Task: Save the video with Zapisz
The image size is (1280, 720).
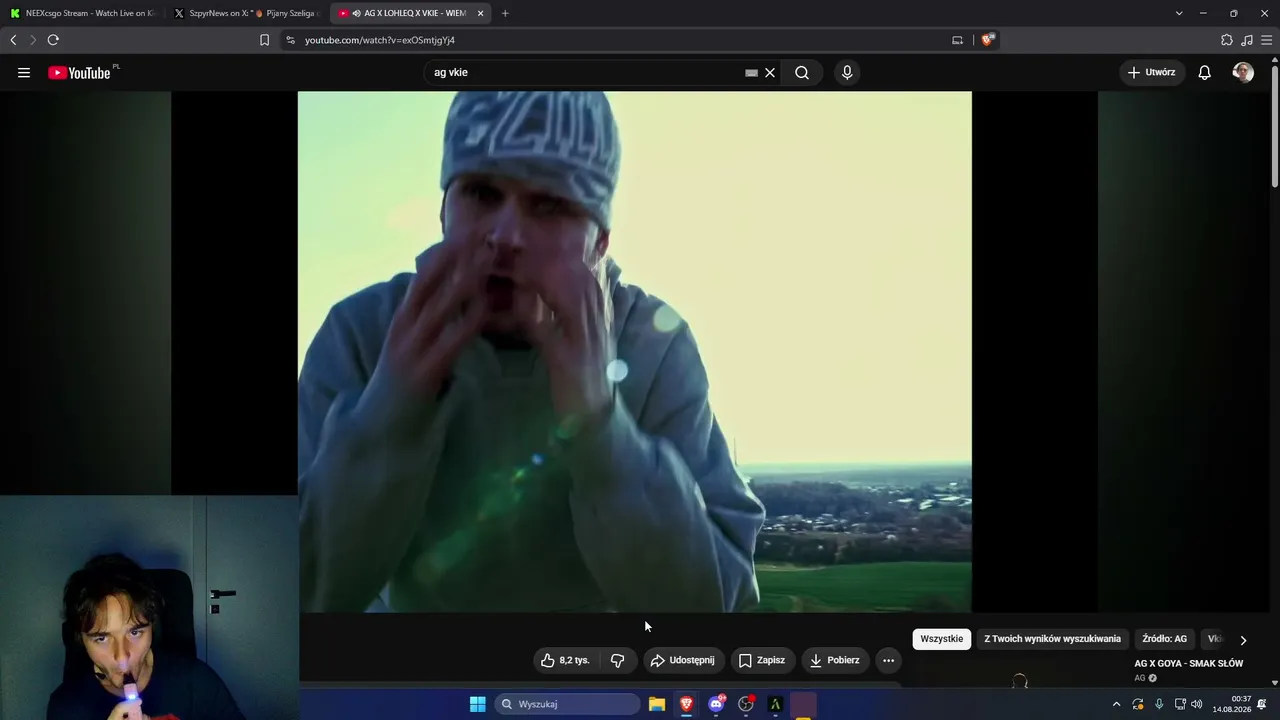Action: point(762,660)
